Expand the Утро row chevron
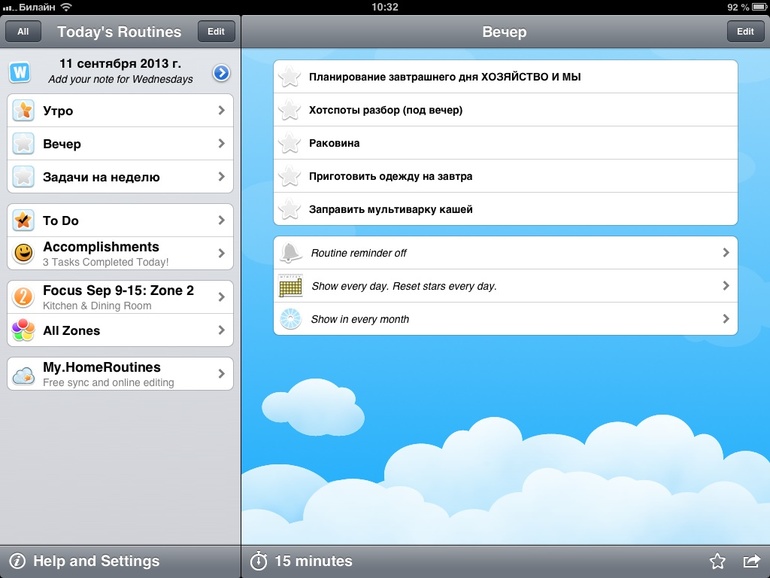Image resolution: width=770 pixels, height=578 pixels. (x=221, y=110)
